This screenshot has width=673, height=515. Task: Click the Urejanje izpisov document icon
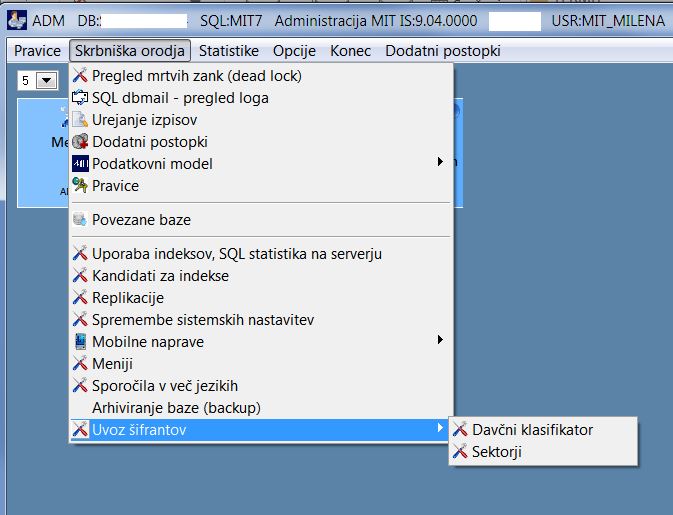click(x=80, y=120)
